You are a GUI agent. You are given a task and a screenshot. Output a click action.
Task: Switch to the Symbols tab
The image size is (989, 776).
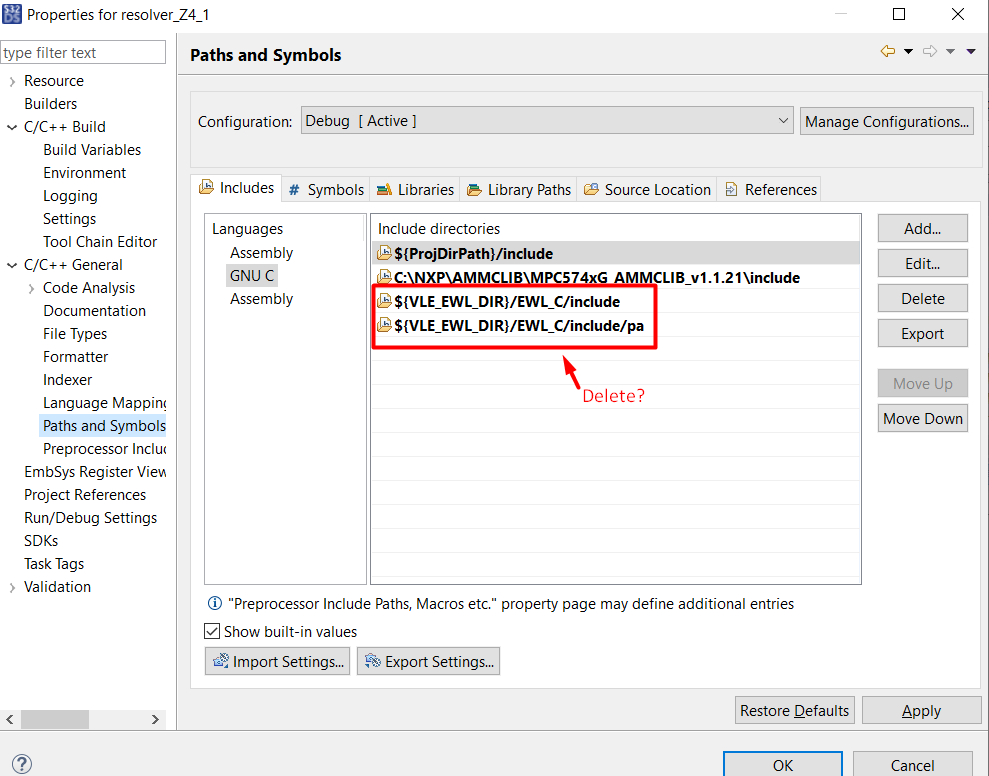(x=326, y=189)
